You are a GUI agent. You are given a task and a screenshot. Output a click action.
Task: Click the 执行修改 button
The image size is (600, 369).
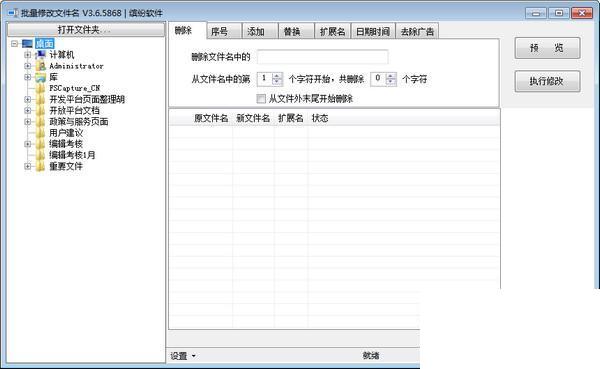pos(547,81)
